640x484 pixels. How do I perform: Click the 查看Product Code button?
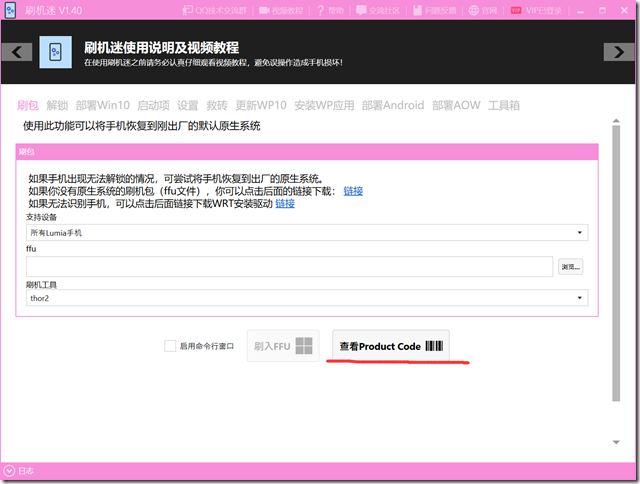[390, 346]
